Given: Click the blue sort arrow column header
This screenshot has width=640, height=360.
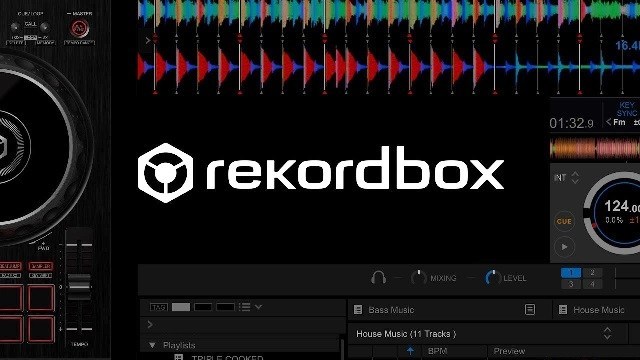Looking at the screenshot, I should point(410,351).
